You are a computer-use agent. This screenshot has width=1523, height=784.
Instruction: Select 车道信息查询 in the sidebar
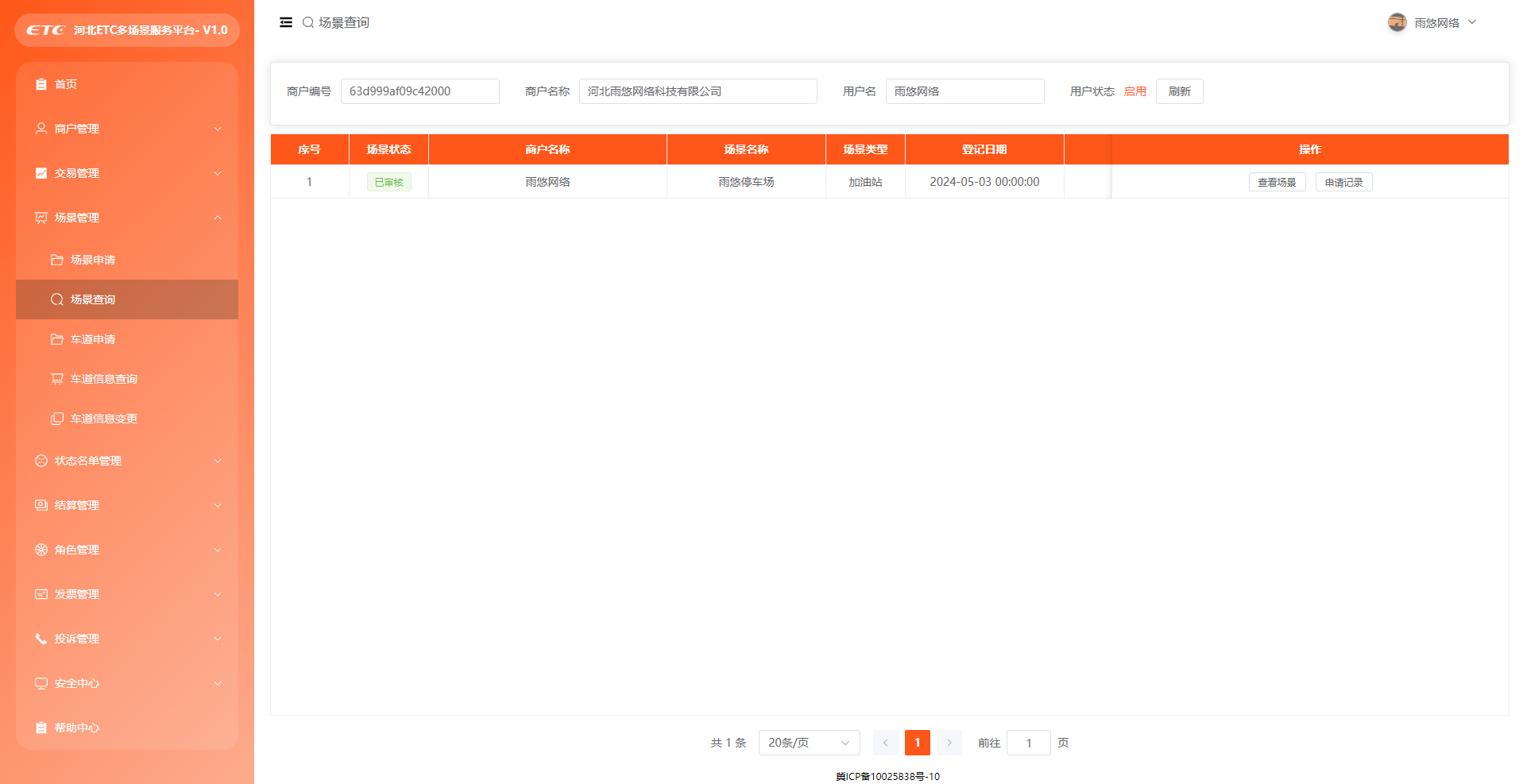coord(103,379)
